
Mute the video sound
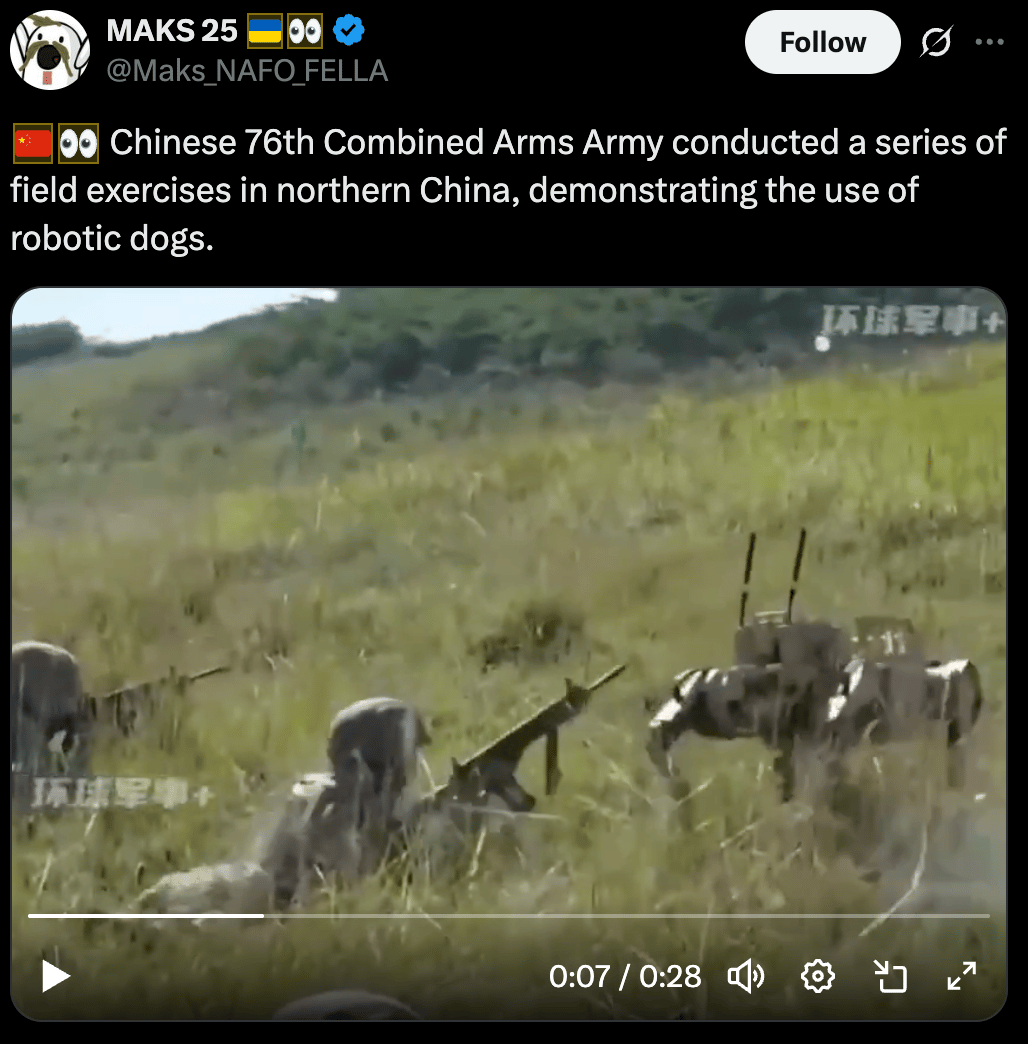click(x=746, y=977)
